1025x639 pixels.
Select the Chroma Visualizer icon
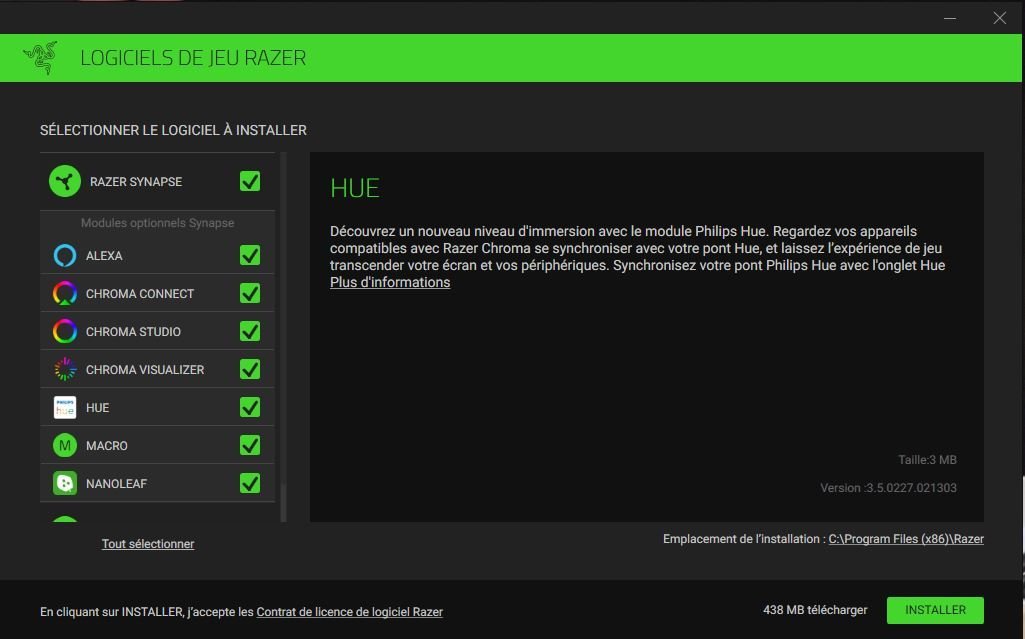[65, 370]
